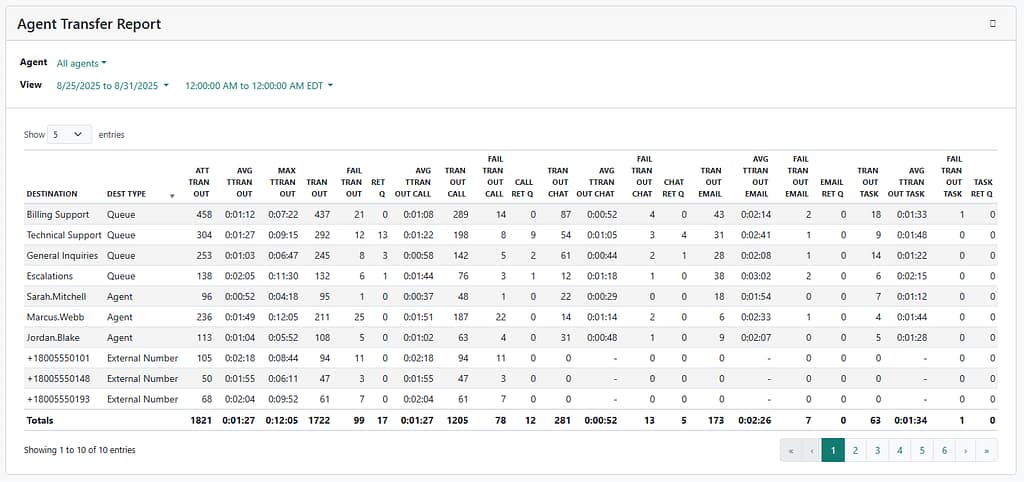The width and height of the screenshot is (1024, 482).
Task: Select page 6 in pagination
Action: click(x=944, y=450)
